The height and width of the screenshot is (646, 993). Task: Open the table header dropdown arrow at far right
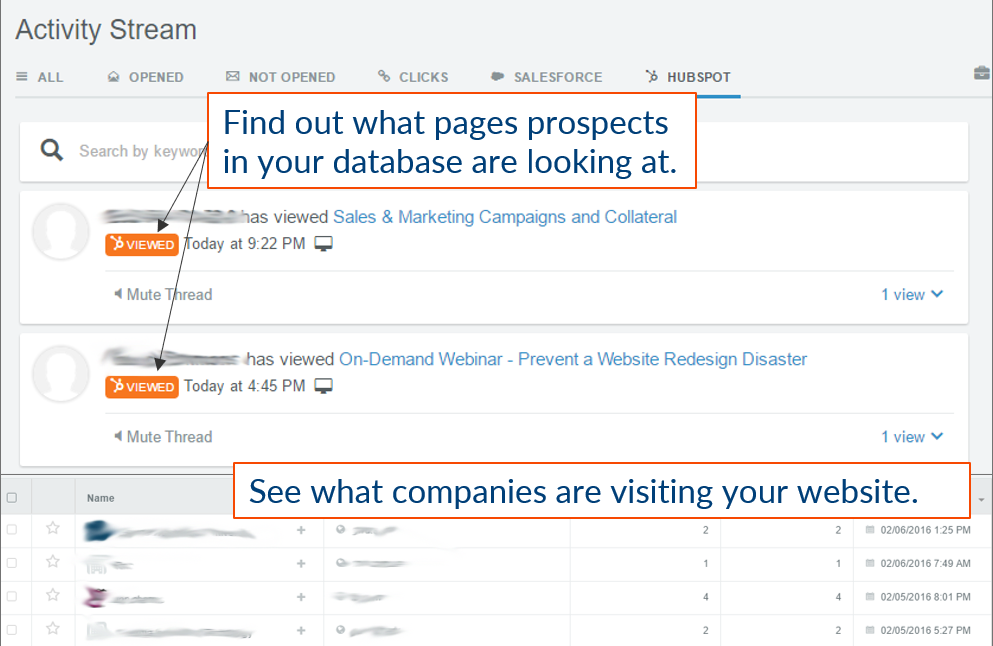tap(982, 500)
